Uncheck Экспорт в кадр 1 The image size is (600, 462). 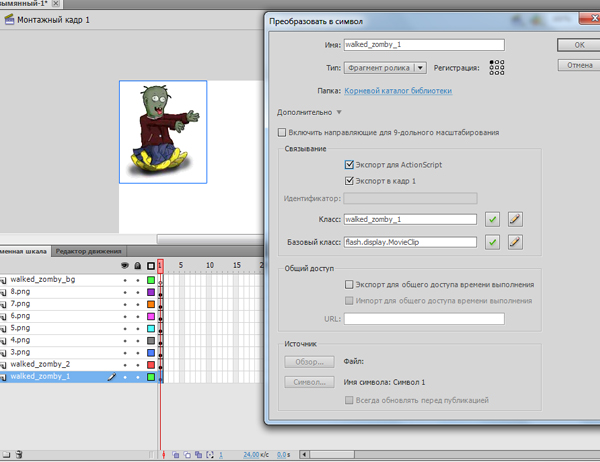(x=349, y=181)
